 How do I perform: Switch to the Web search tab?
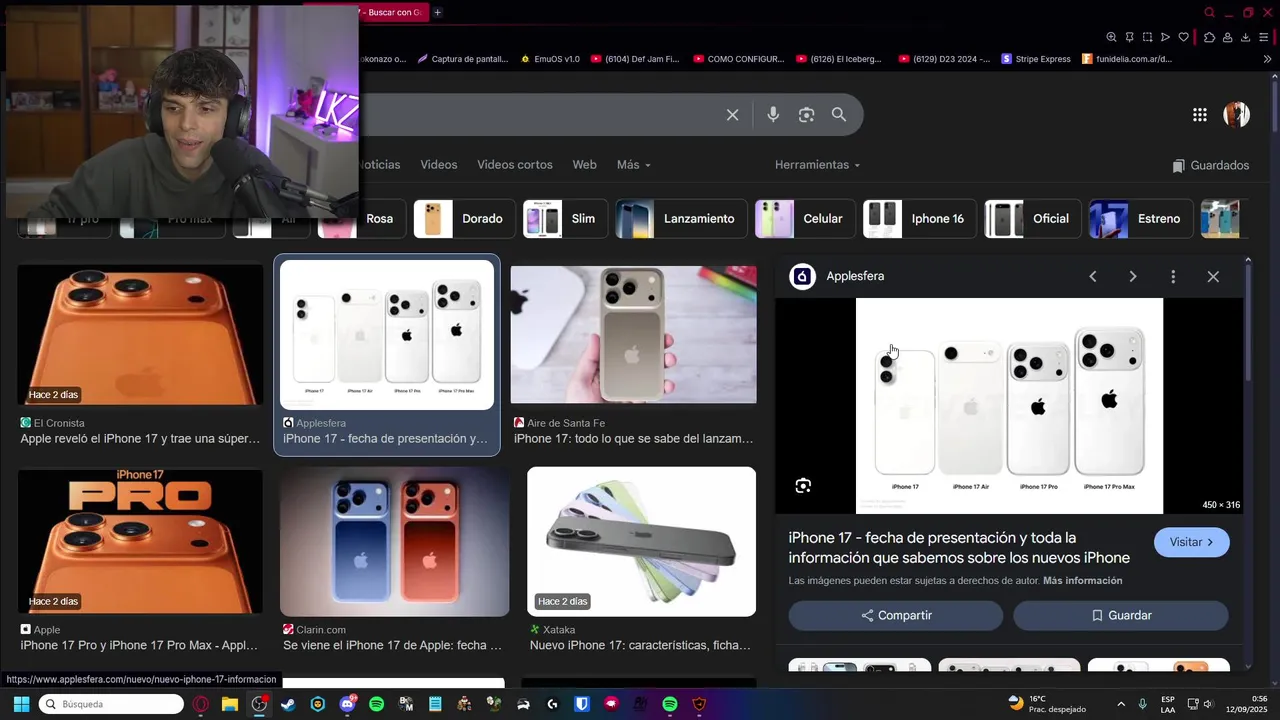tap(584, 165)
